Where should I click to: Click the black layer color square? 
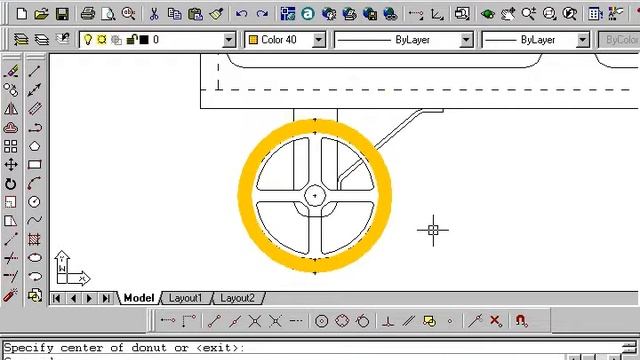pos(144,40)
